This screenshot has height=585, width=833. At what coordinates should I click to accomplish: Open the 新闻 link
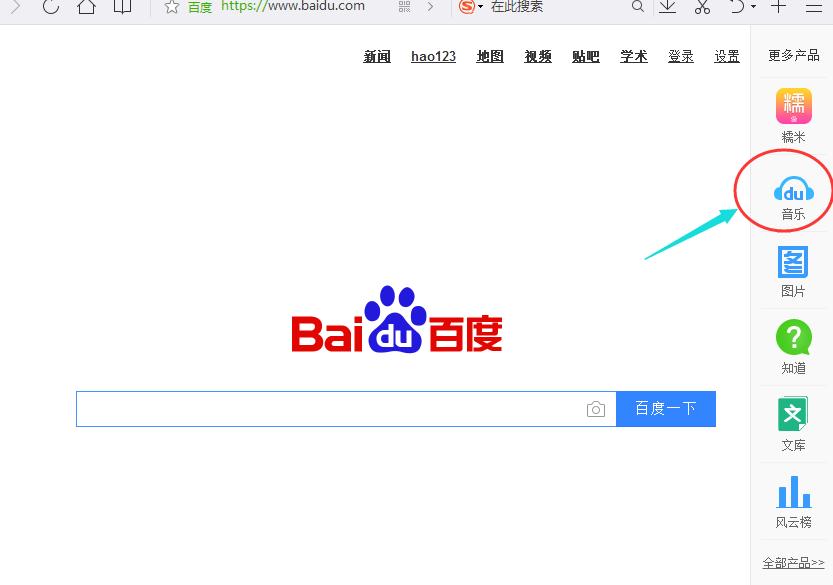tap(377, 56)
